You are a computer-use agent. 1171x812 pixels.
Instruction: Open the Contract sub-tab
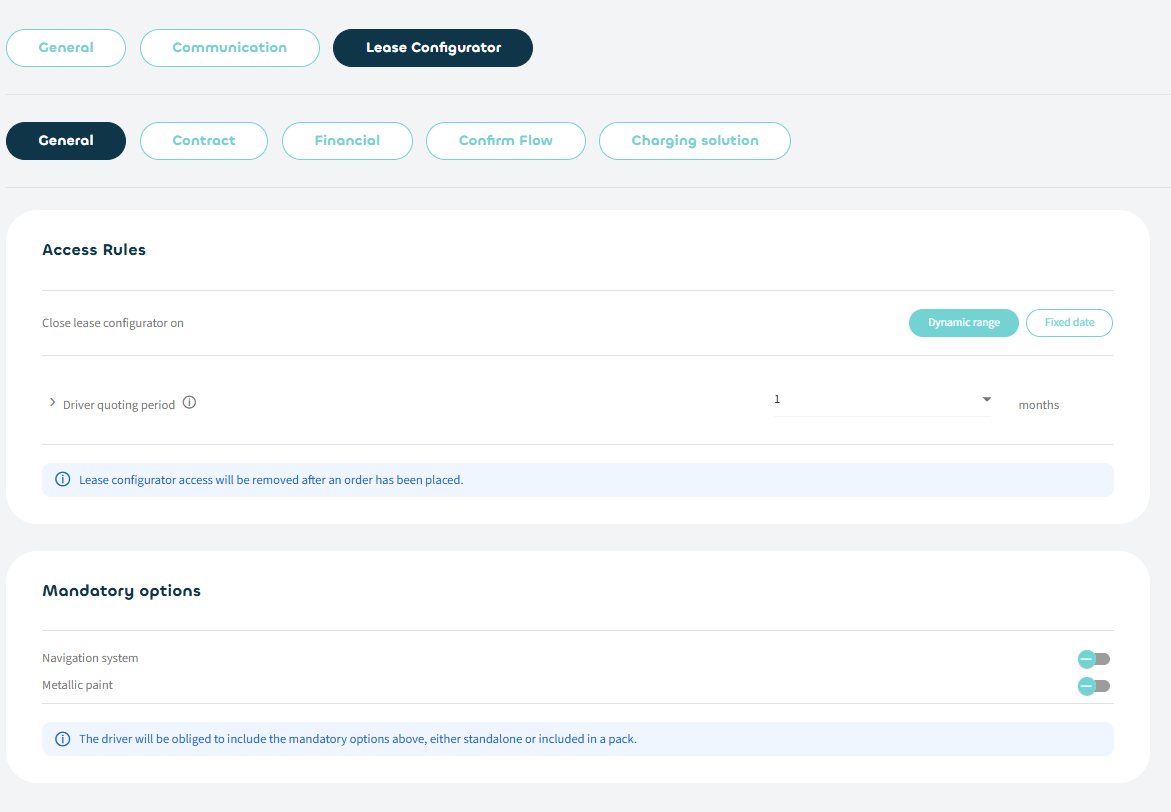(x=204, y=141)
